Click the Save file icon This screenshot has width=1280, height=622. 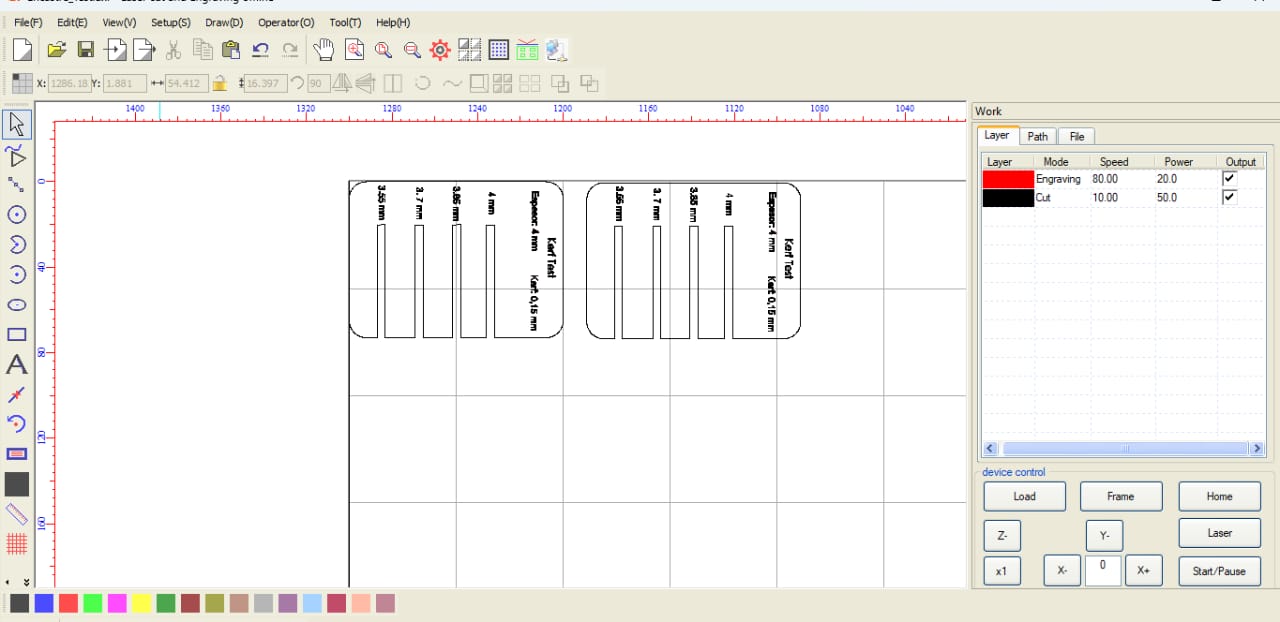tap(86, 49)
